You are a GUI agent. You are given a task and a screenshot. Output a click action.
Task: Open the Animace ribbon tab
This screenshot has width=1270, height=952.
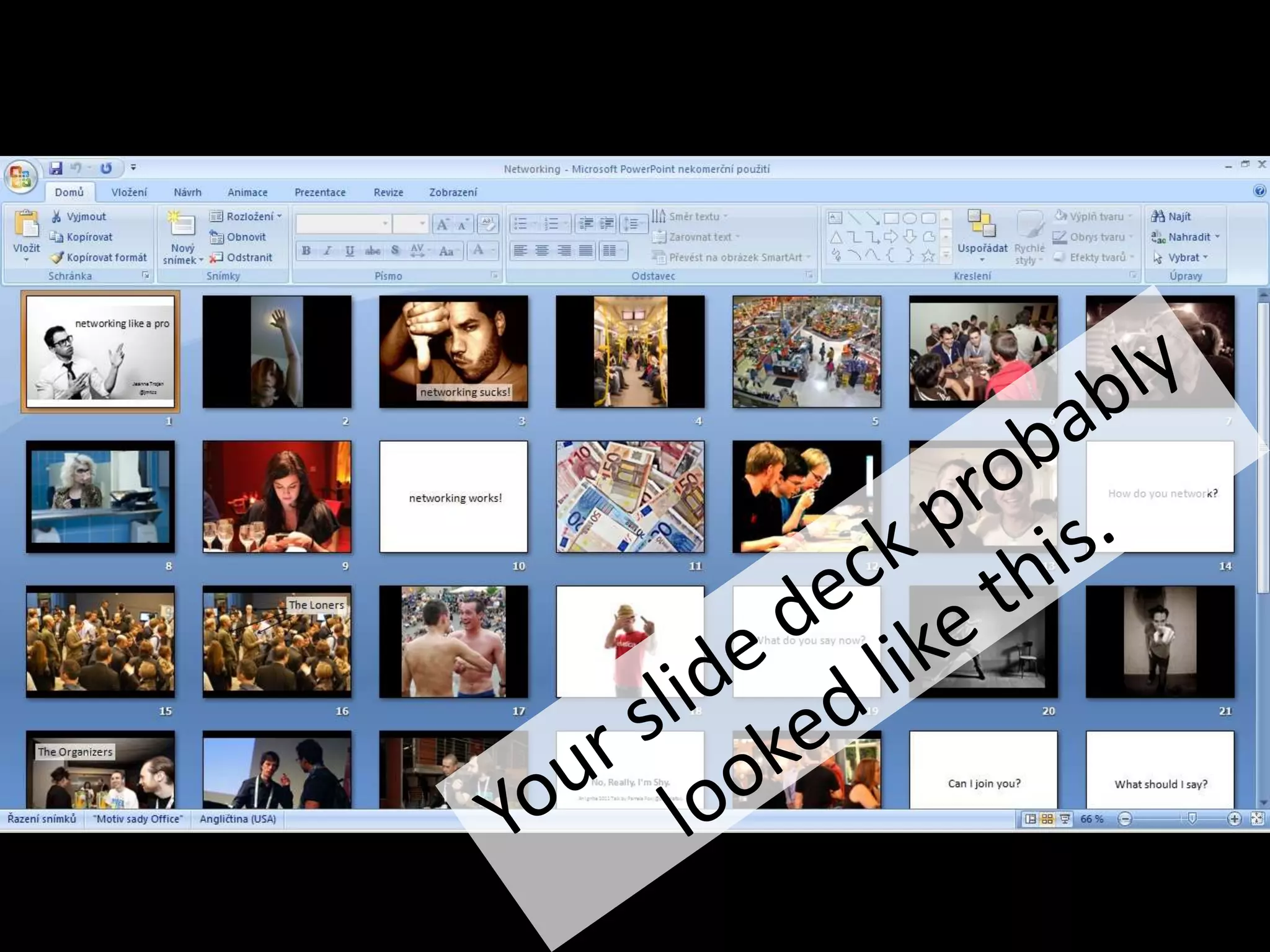tap(247, 192)
